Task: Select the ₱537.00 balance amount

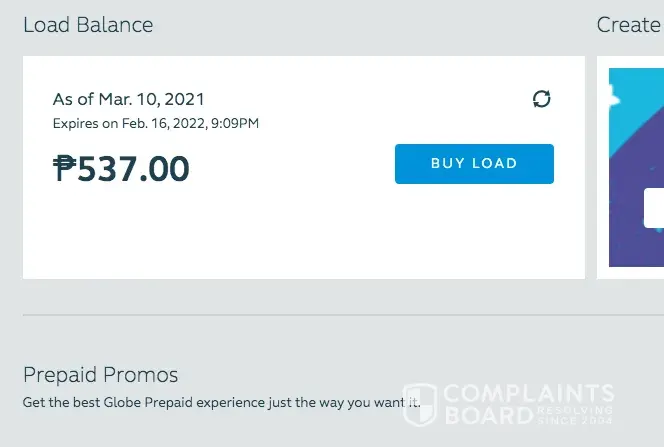Action: pyautogui.click(x=122, y=168)
